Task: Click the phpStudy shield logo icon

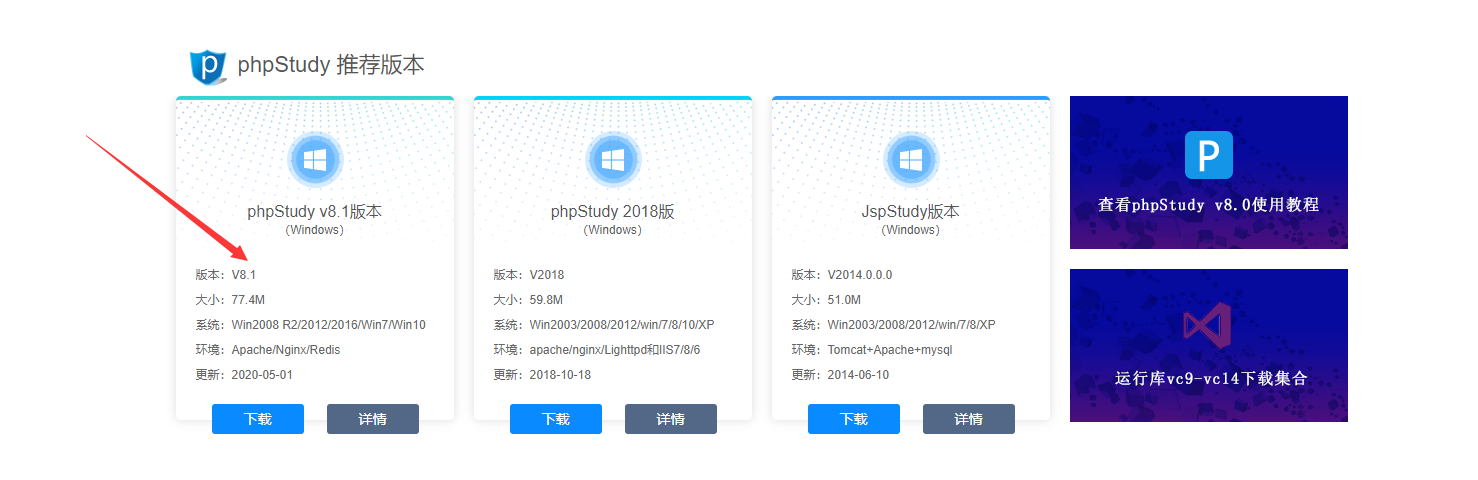Action: [x=208, y=66]
